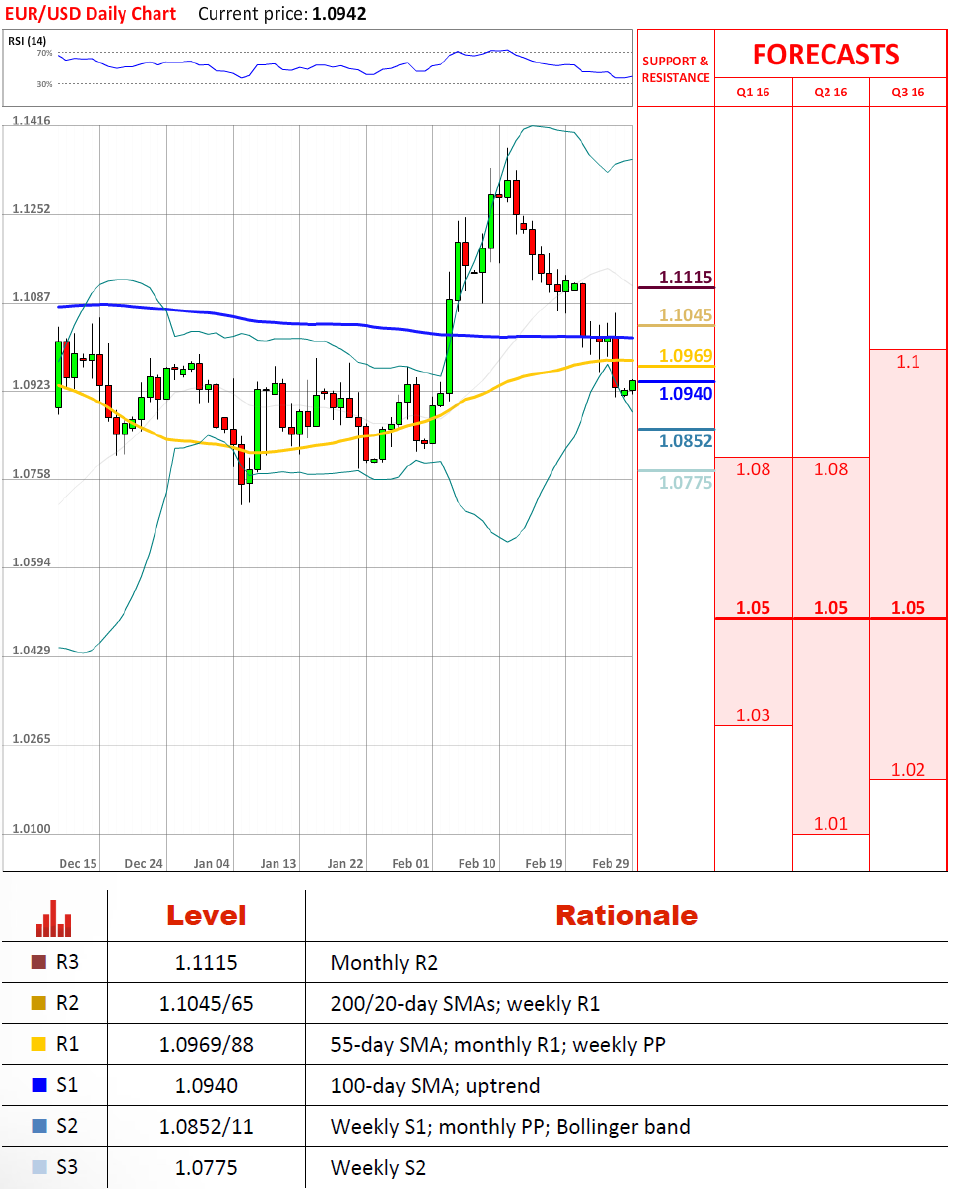Click the 30% RSI threshold label

pos(45,84)
